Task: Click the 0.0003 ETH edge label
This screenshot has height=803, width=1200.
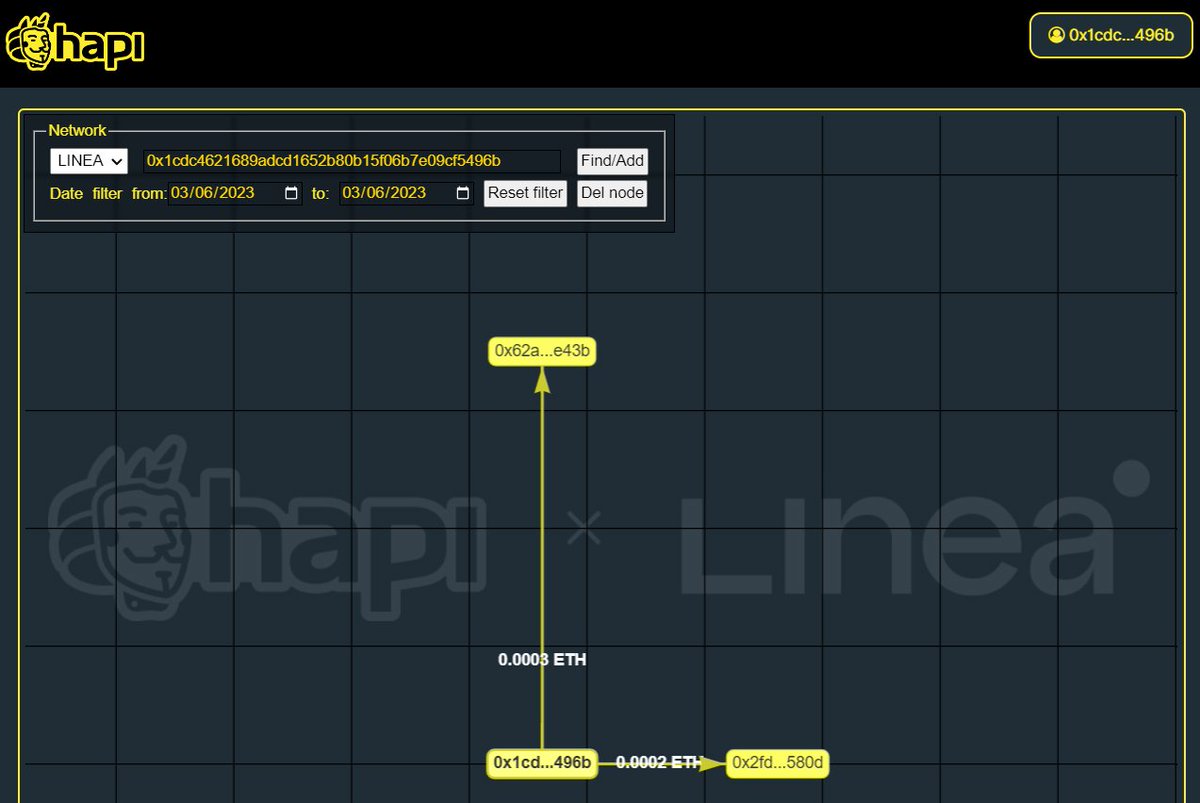Action: coord(542,660)
